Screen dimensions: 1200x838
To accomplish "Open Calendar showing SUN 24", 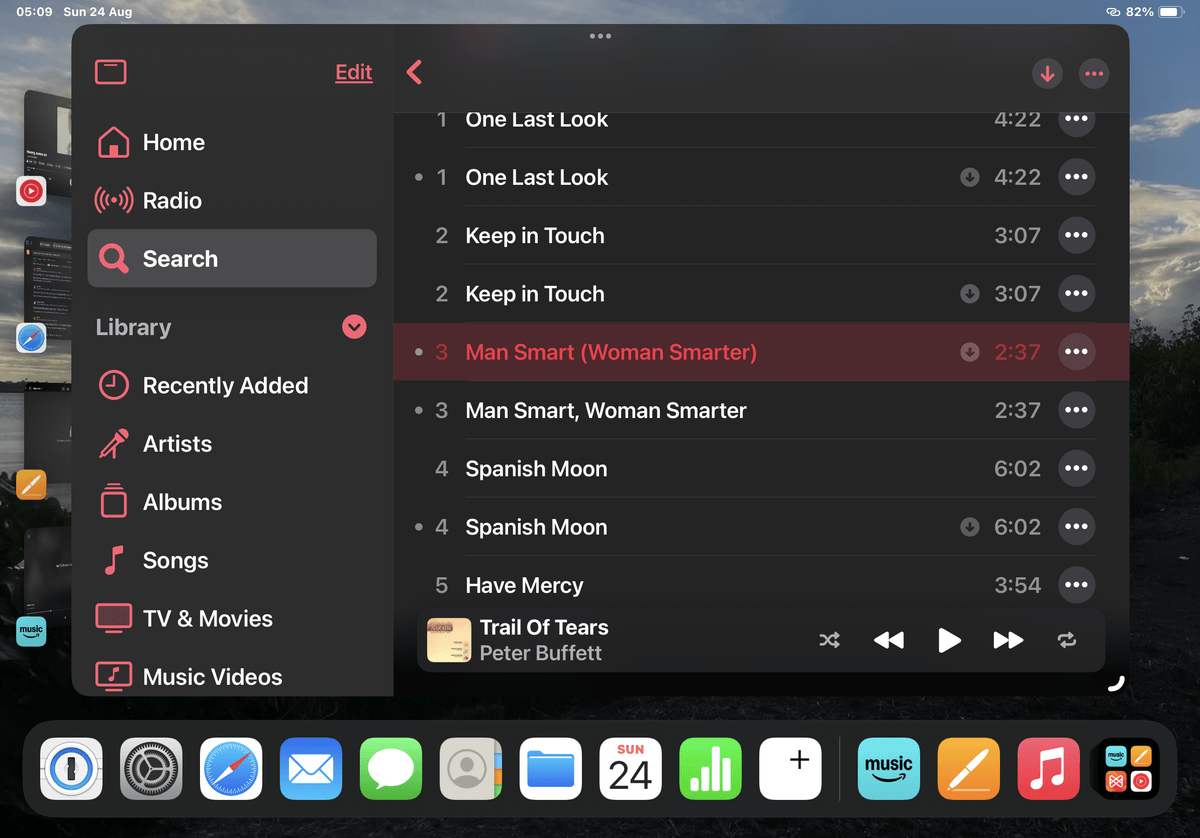I will point(631,769).
